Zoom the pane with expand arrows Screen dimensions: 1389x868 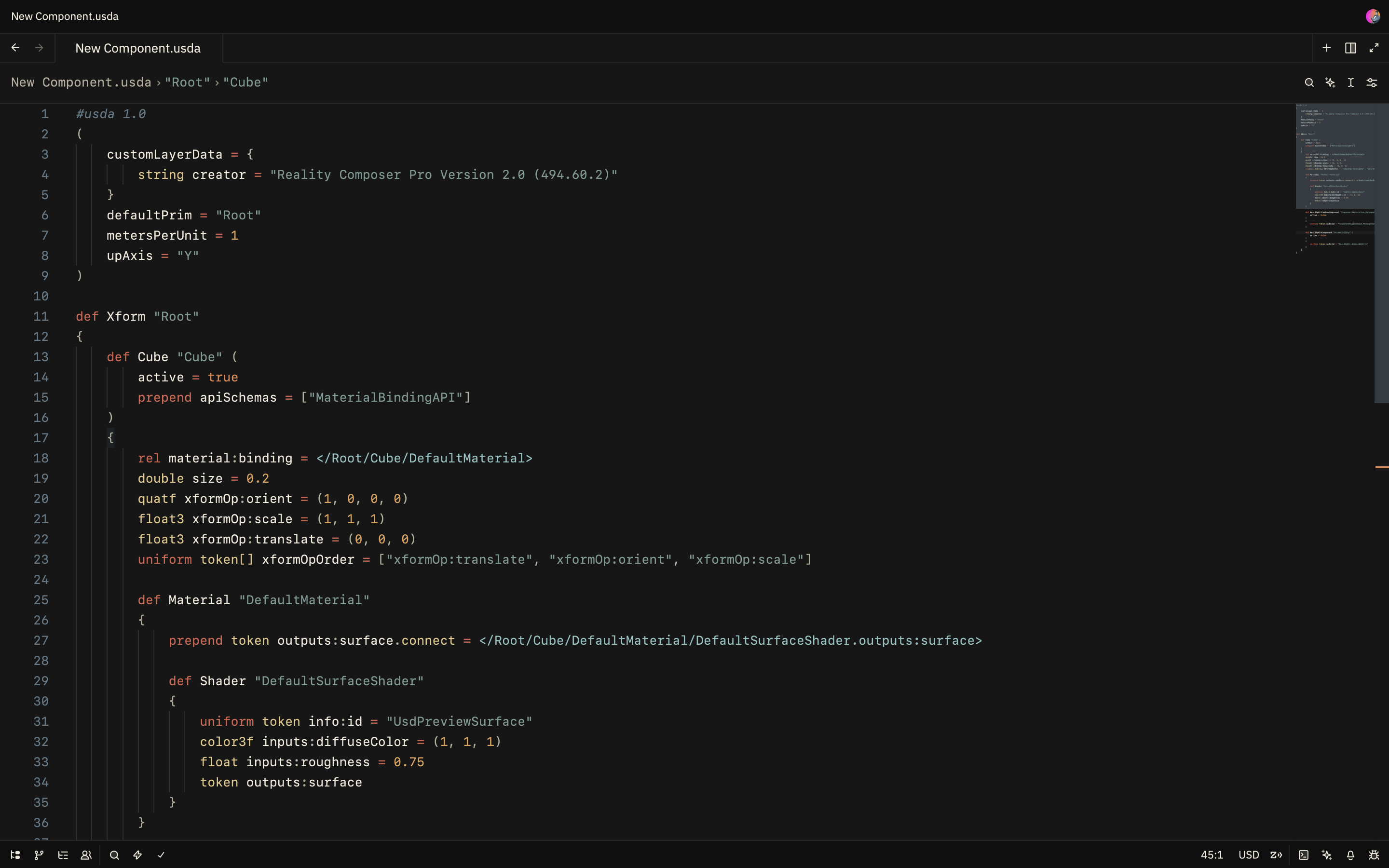pos(1374,48)
